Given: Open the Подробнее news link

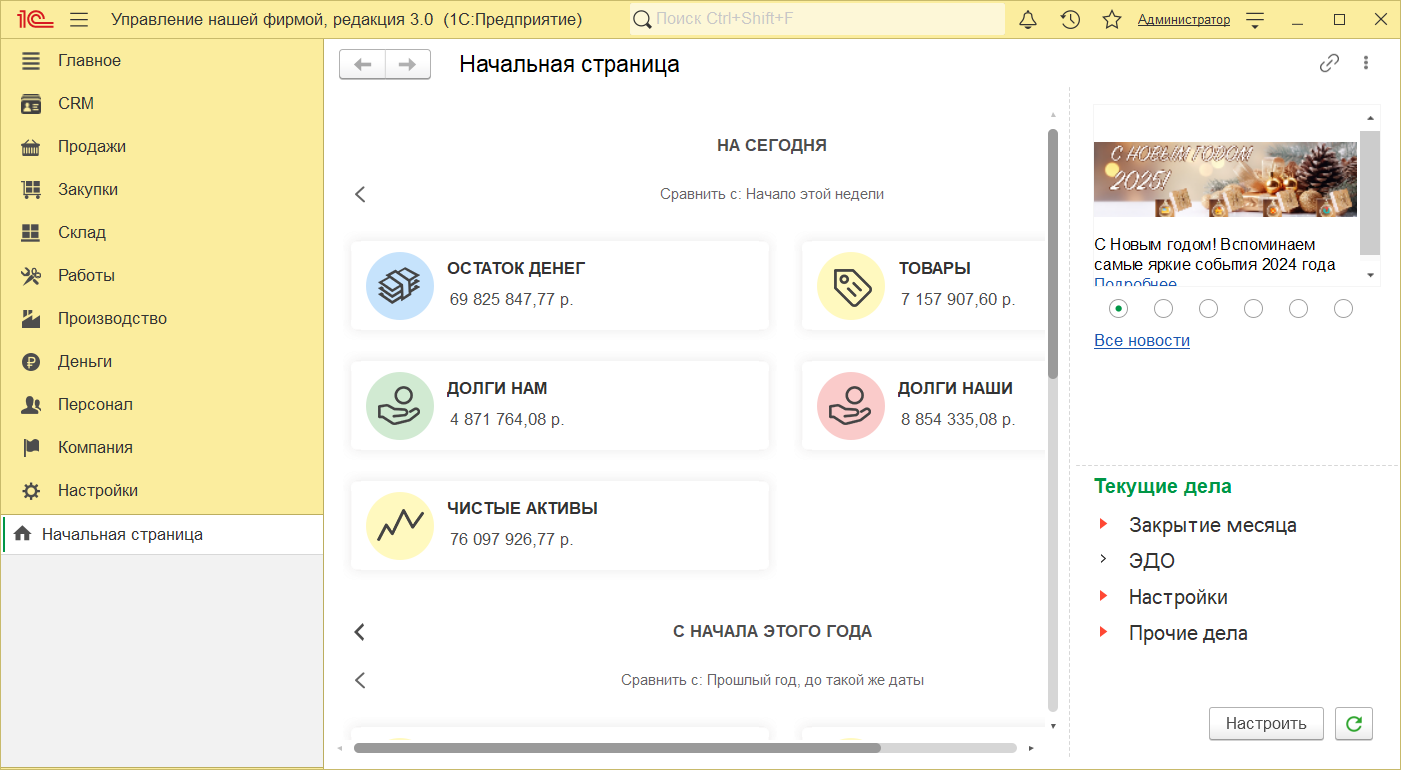Looking at the screenshot, I should tap(1135, 282).
